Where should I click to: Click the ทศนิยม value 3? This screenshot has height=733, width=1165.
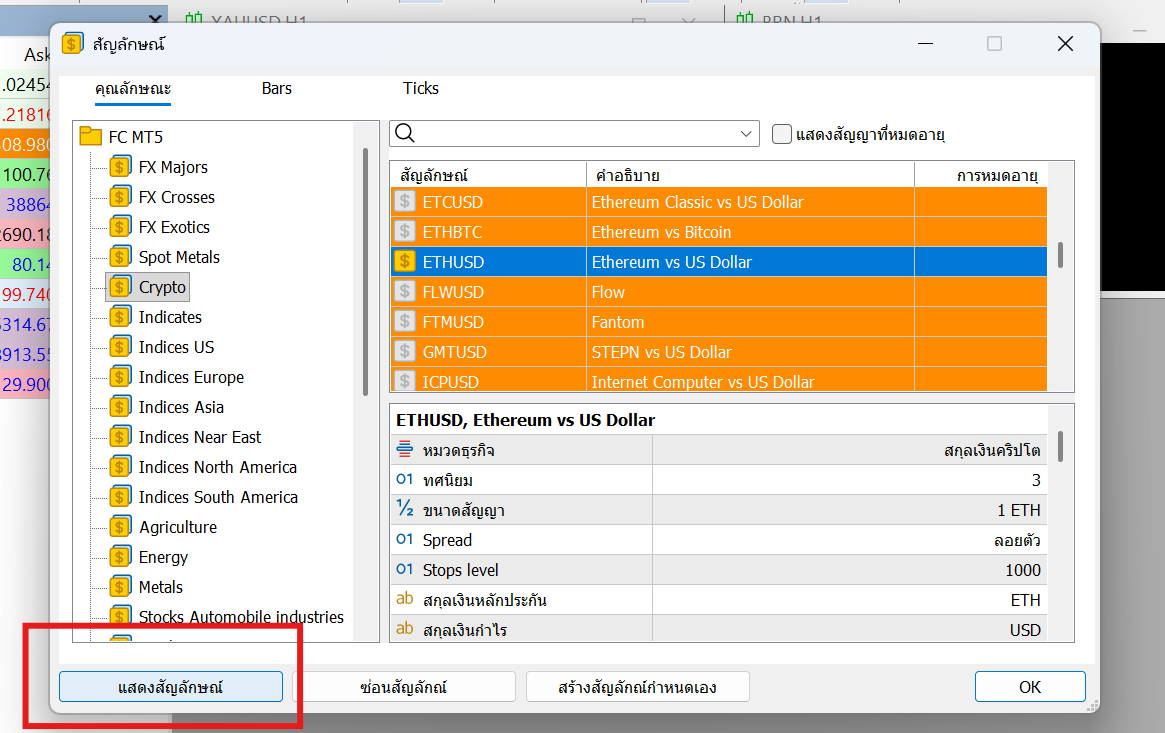[x=1036, y=480]
